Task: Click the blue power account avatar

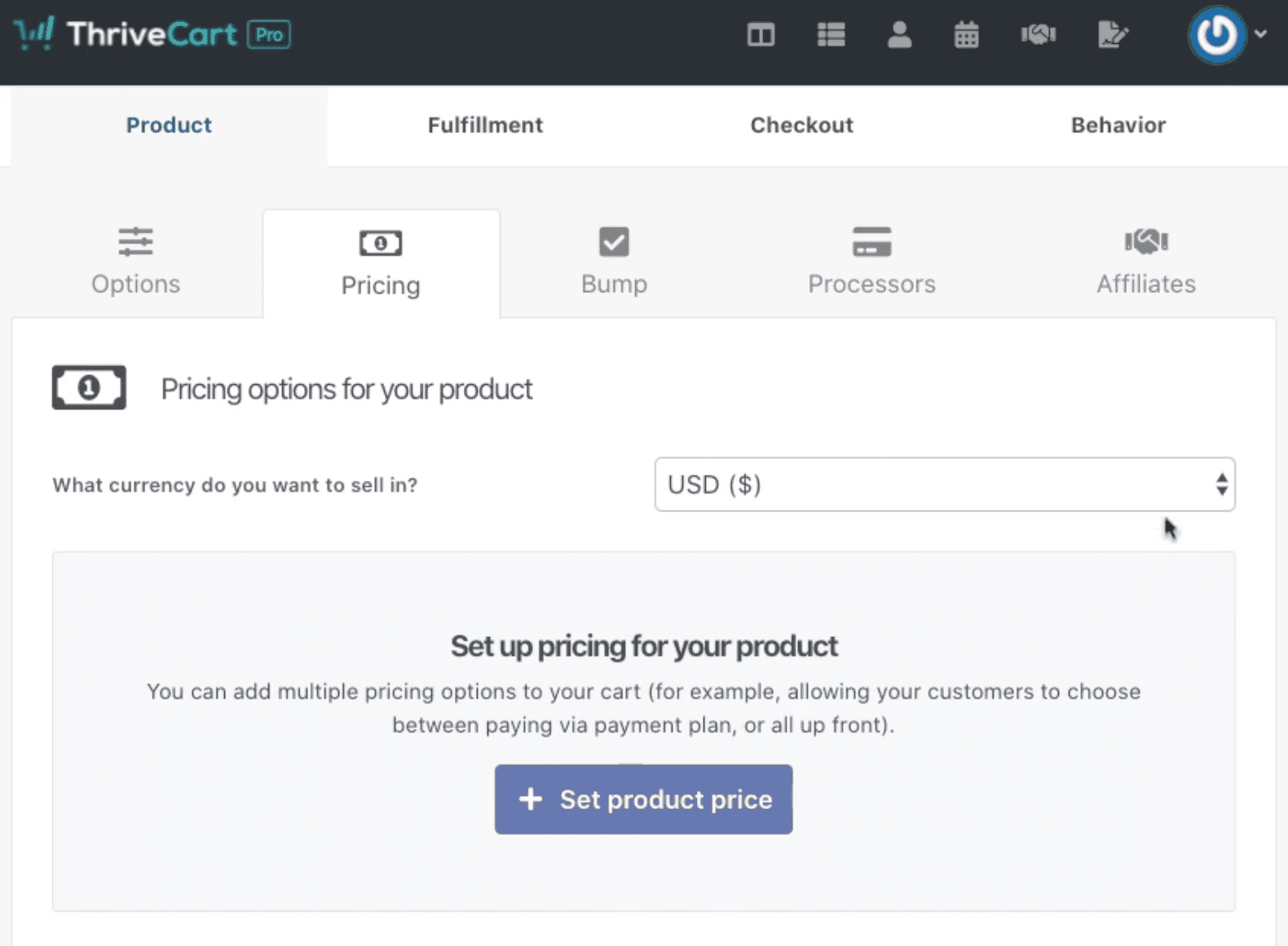Action: pos(1216,35)
